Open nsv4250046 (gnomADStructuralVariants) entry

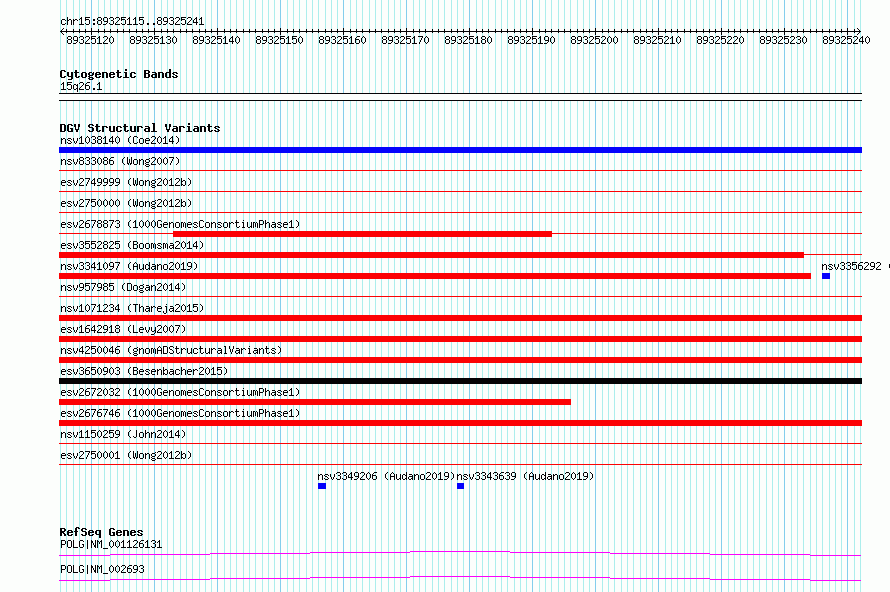click(x=171, y=350)
